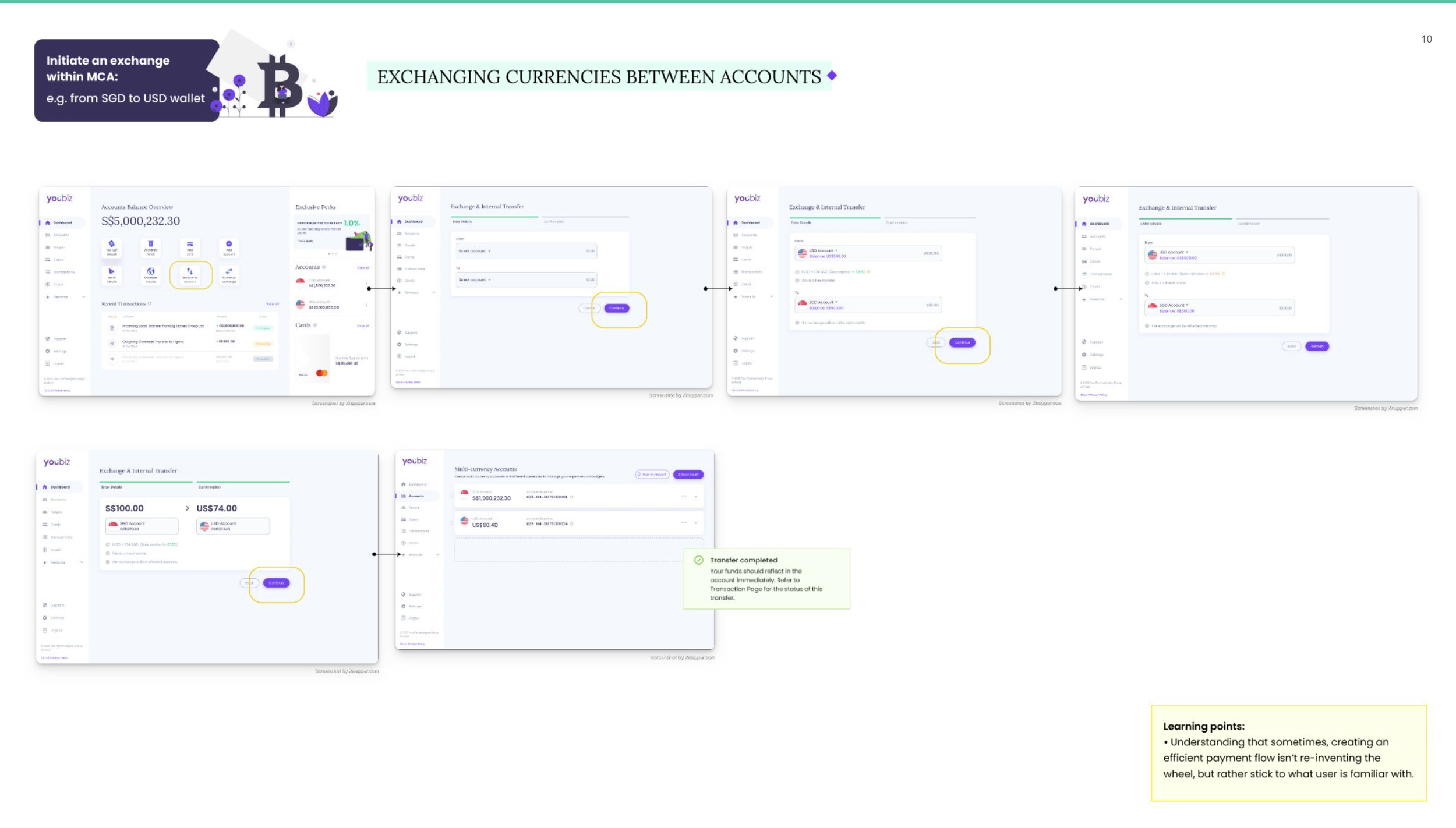Click the S$5,000,232.30 total balance
Viewport: 1456px width, 828px height.
141,221
